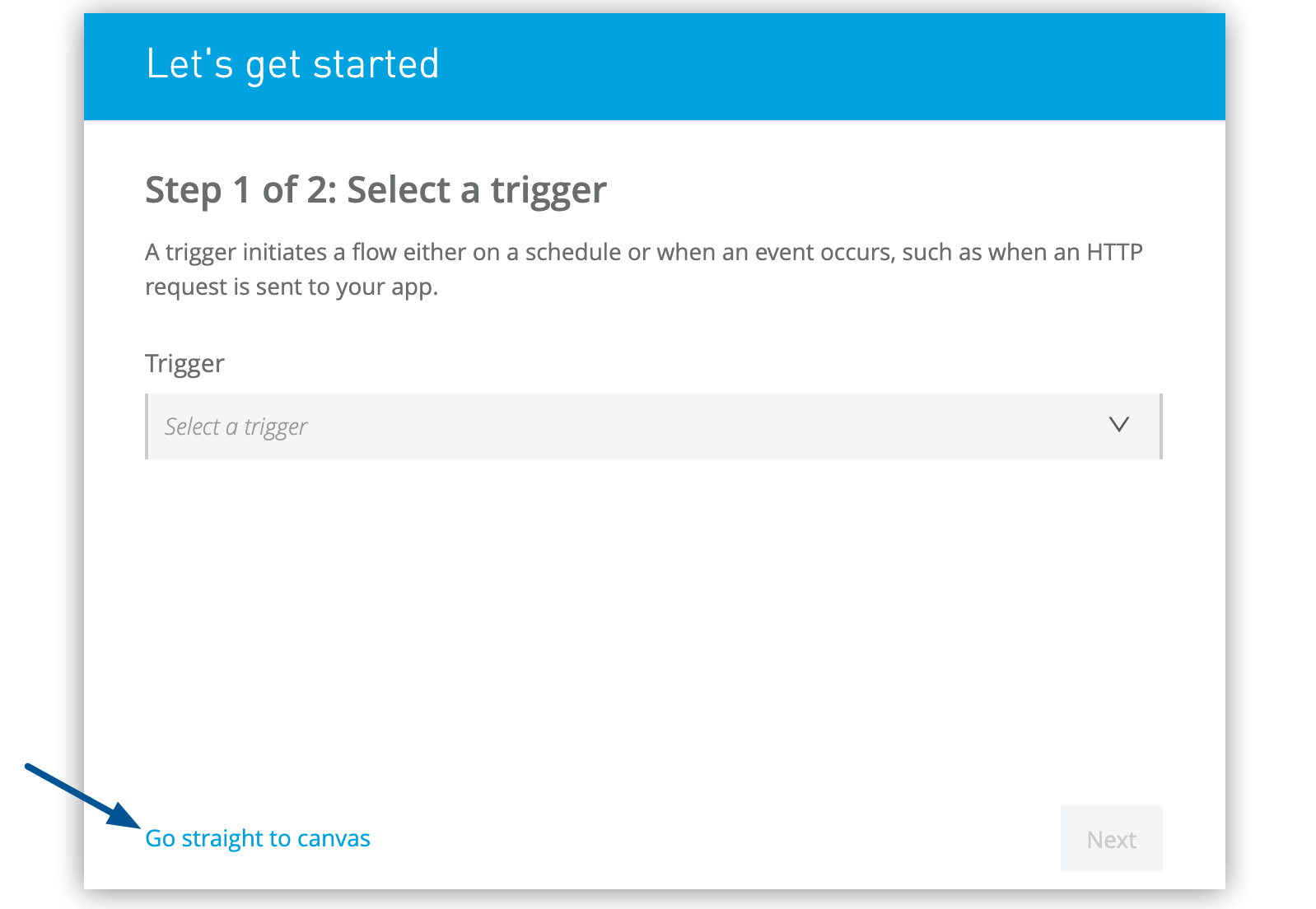The width and height of the screenshot is (1316, 909).
Task: Click the blue dialog header bar
Action: coord(824,66)
